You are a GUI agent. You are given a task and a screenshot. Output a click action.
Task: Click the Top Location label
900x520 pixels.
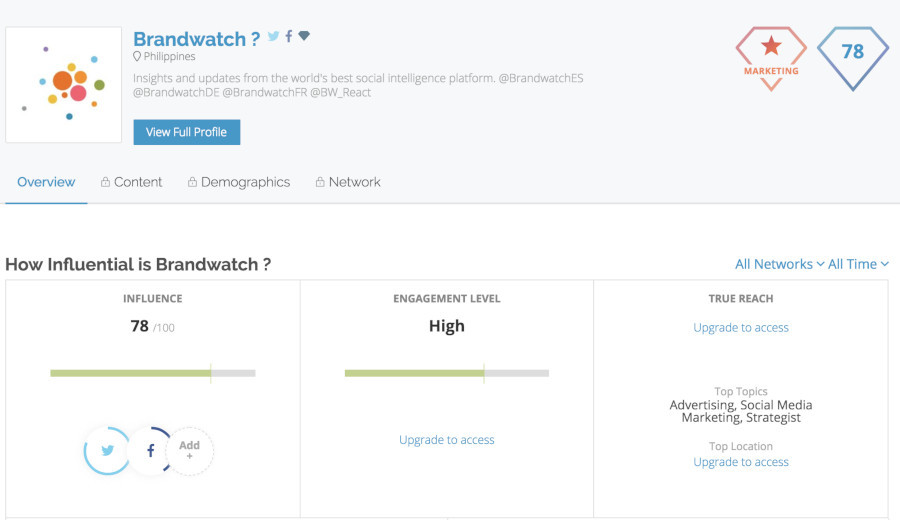[740, 447]
